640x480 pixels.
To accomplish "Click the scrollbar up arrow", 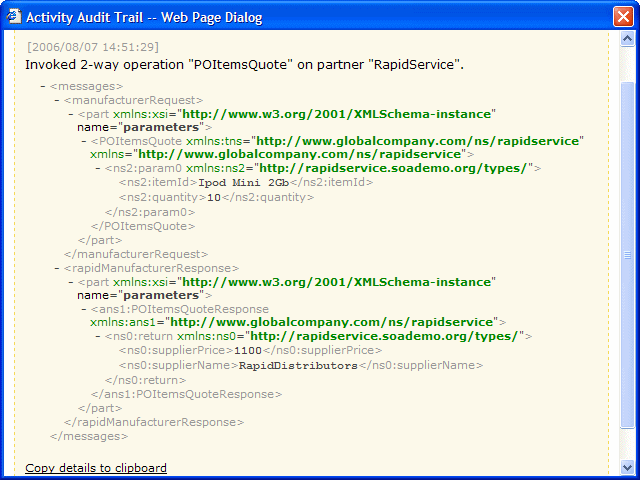I will coord(627,39).
